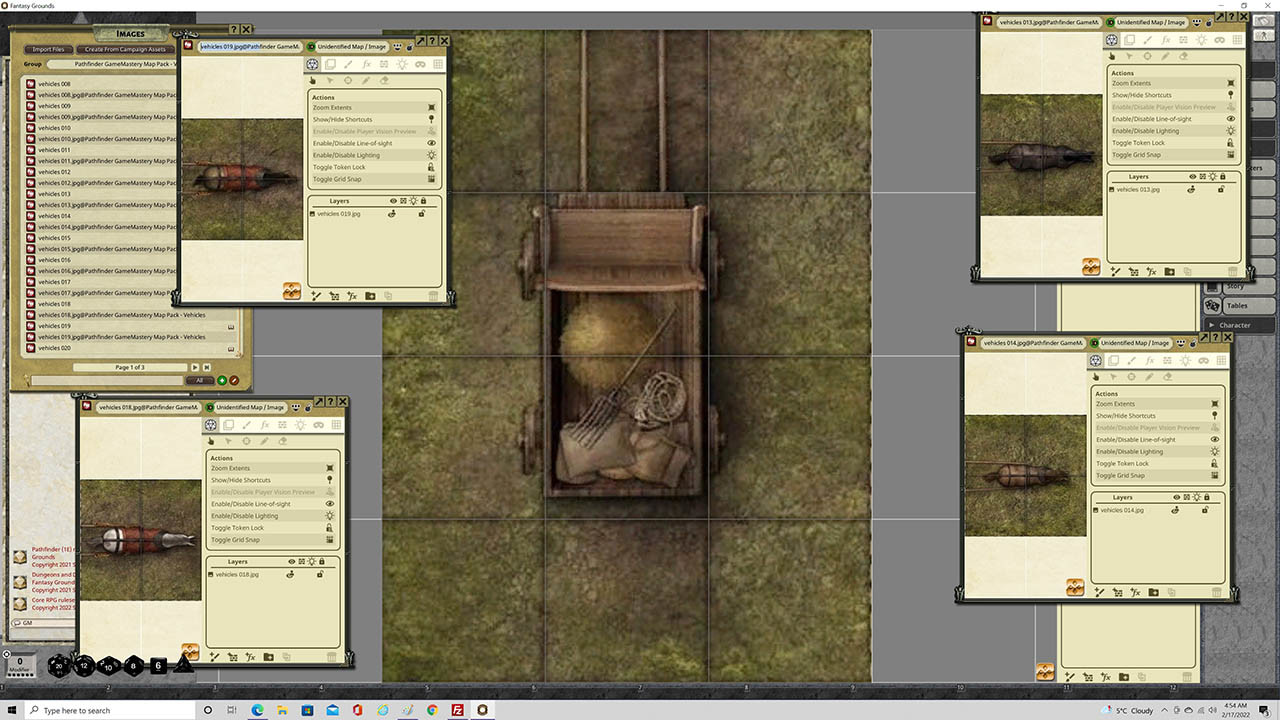Open the Story sidebar tab
Image resolution: width=1280 pixels, height=720 pixels.
(x=1236, y=286)
